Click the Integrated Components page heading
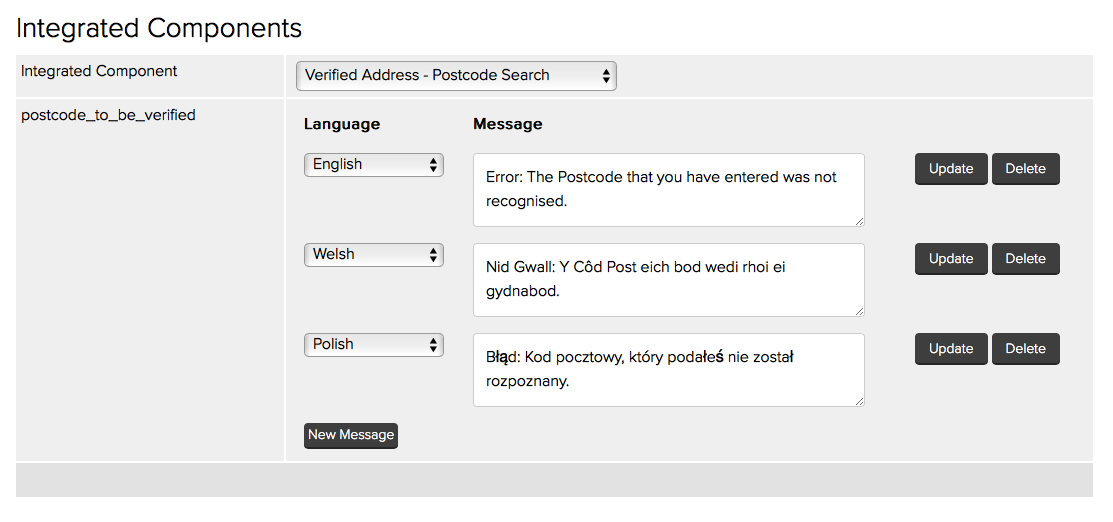 point(159,28)
